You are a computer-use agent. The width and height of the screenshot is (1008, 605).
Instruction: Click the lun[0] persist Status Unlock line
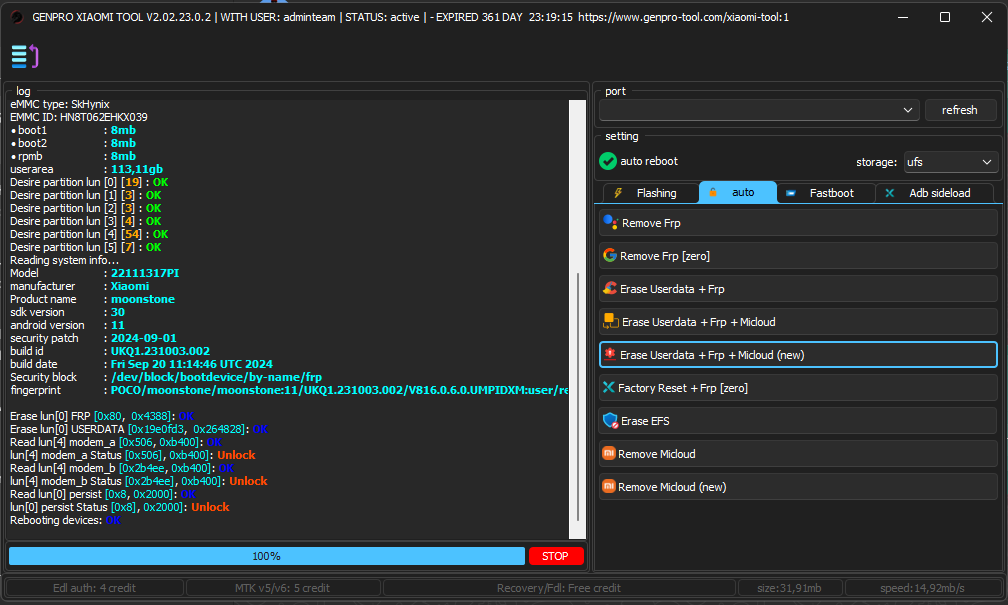120,507
